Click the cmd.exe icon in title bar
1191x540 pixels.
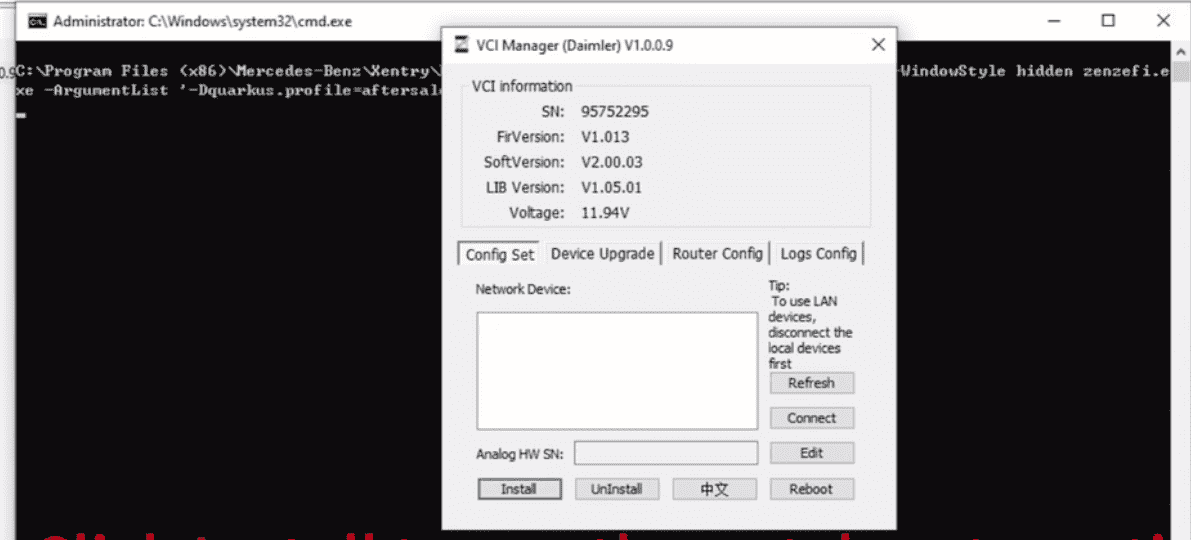click(x=37, y=20)
